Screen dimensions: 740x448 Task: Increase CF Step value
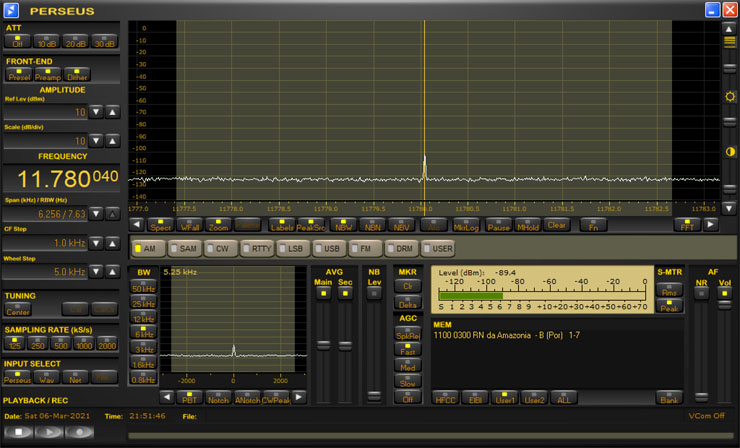(112, 243)
